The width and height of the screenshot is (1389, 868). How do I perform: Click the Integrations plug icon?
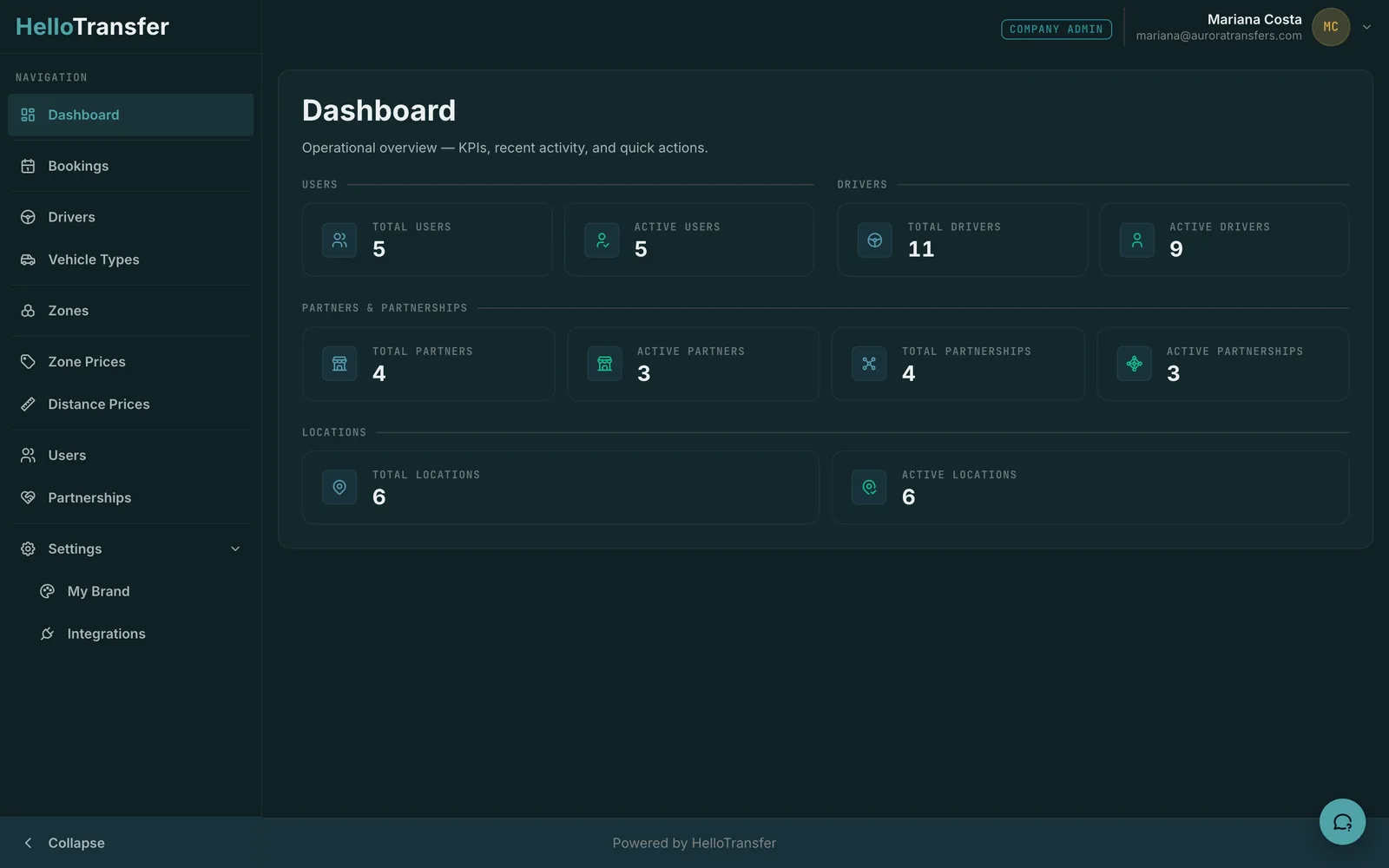coord(47,635)
